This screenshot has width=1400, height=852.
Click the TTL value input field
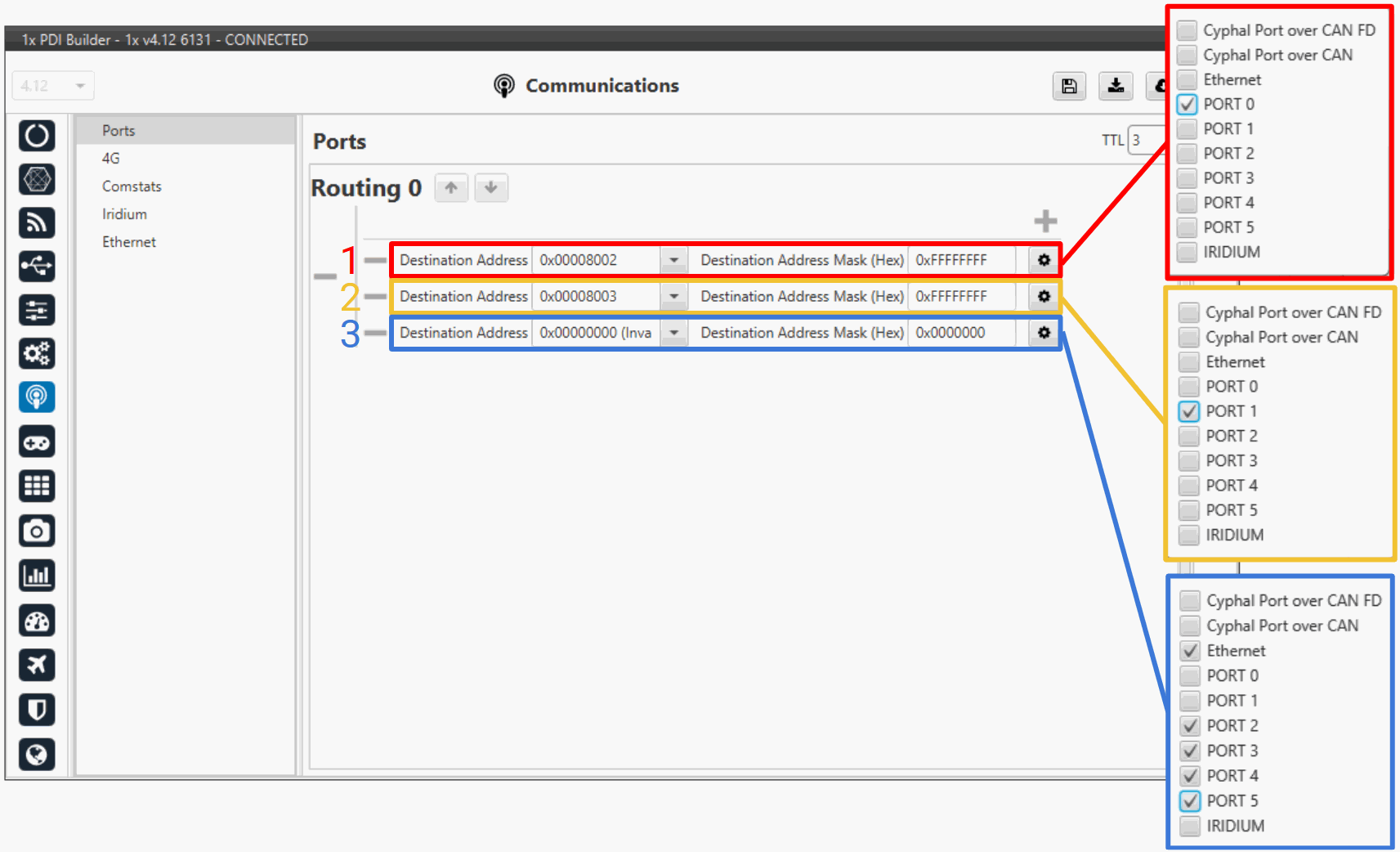coord(1146,141)
